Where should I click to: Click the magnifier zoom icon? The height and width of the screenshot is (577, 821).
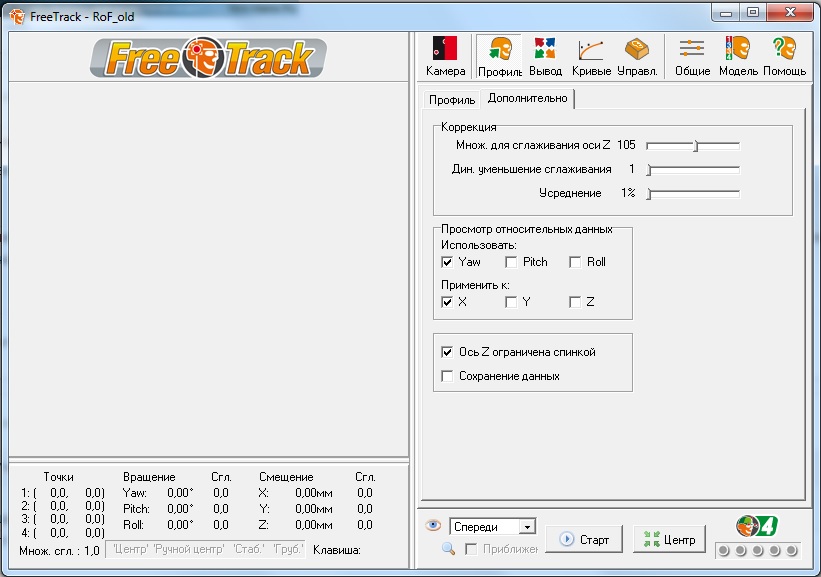click(x=448, y=548)
